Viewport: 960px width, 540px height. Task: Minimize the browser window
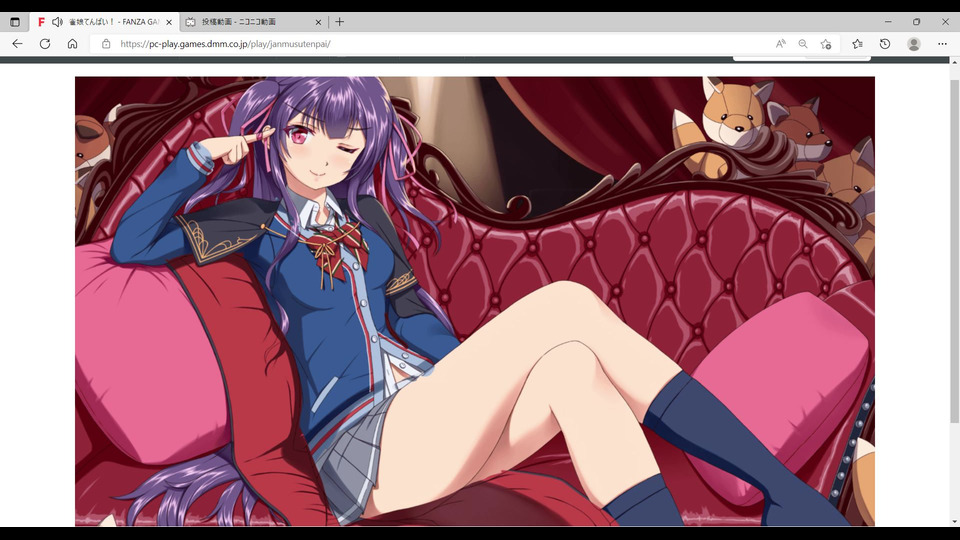click(888, 22)
